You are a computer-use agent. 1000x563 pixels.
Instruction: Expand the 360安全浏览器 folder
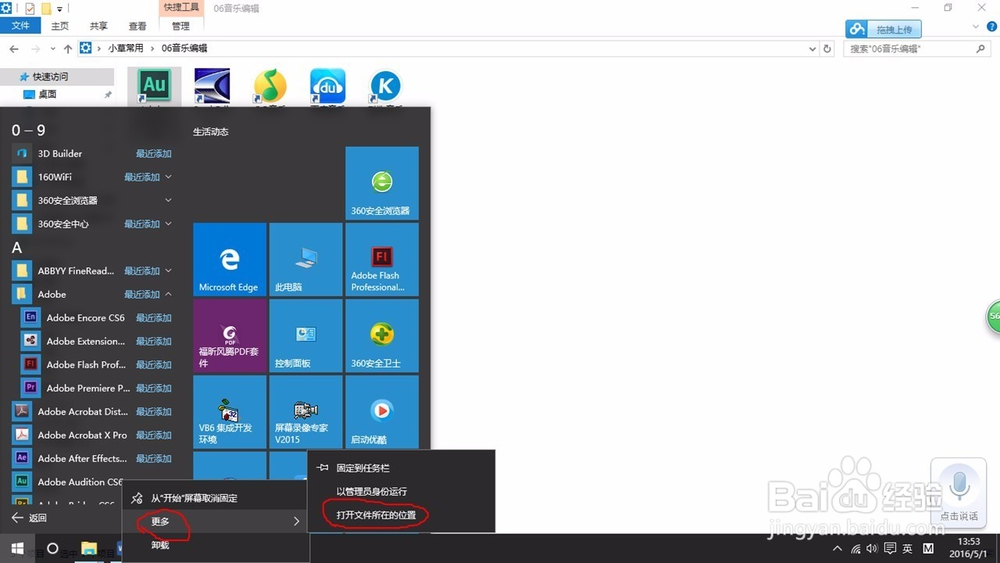[168, 200]
